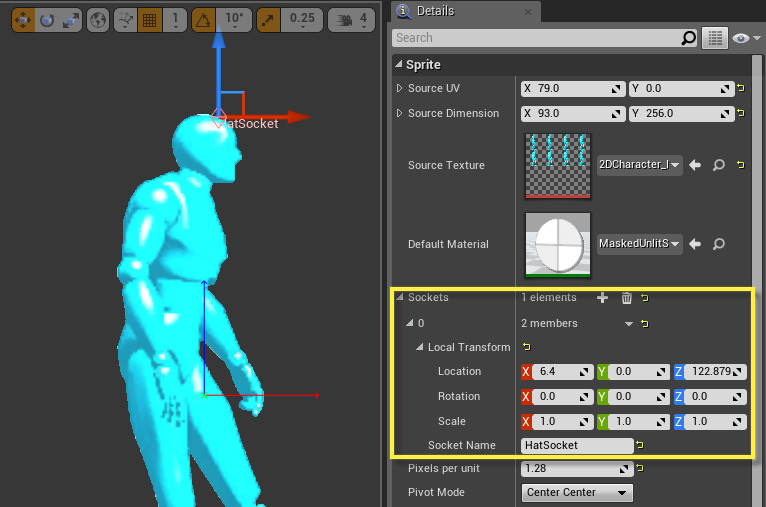Click the Source Texture thumbnail
Image resolution: width=766 pixels, height=507 pixels.
coord(557,165)
